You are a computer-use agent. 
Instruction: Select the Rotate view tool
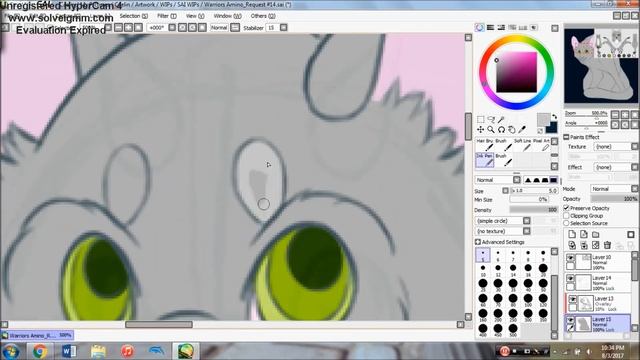point(501,130)
